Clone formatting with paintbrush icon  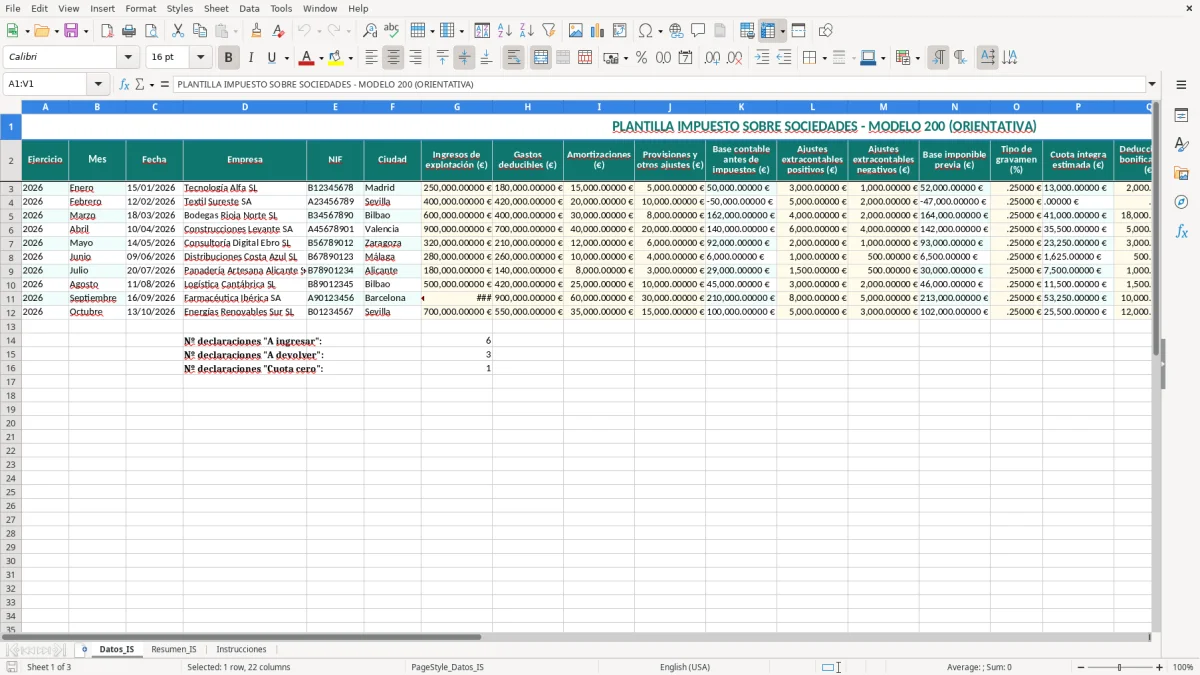[256, 31]
